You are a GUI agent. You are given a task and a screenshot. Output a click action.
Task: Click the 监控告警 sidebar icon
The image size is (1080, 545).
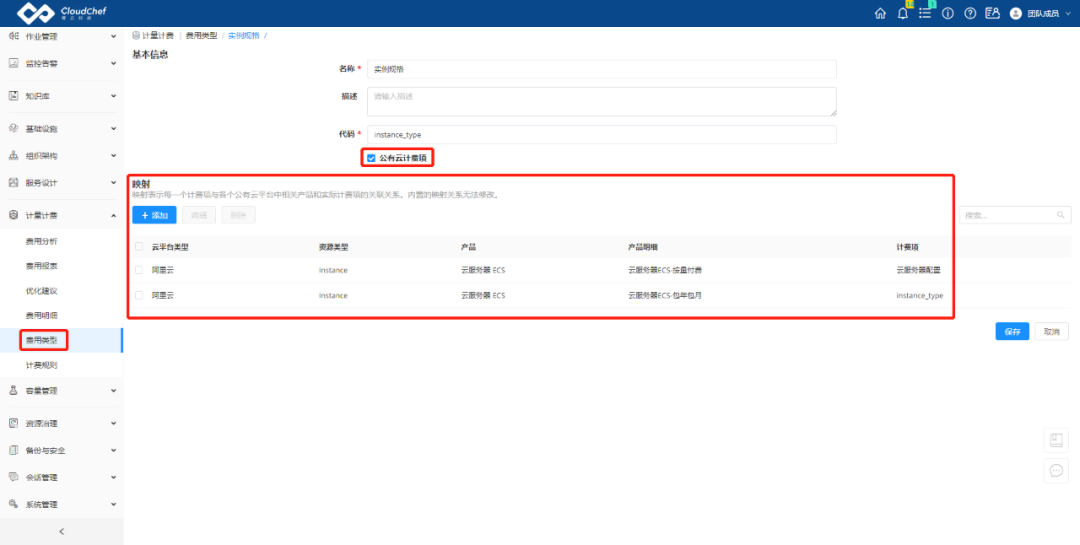[x=13, y=63]
